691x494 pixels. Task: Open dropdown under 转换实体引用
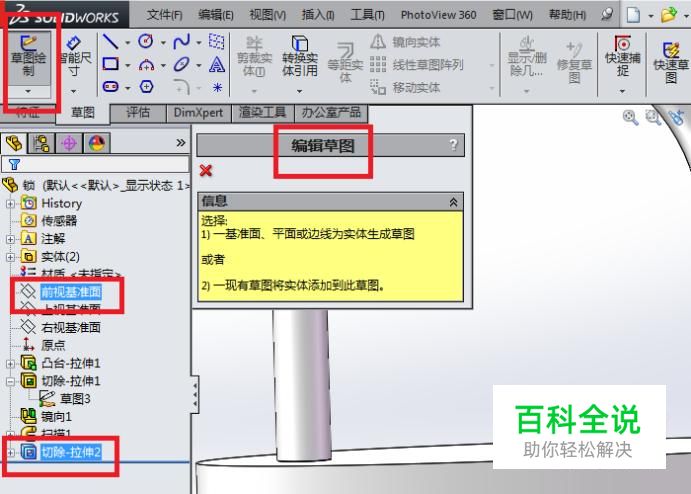pyautogui.click(x=299, y=91)
